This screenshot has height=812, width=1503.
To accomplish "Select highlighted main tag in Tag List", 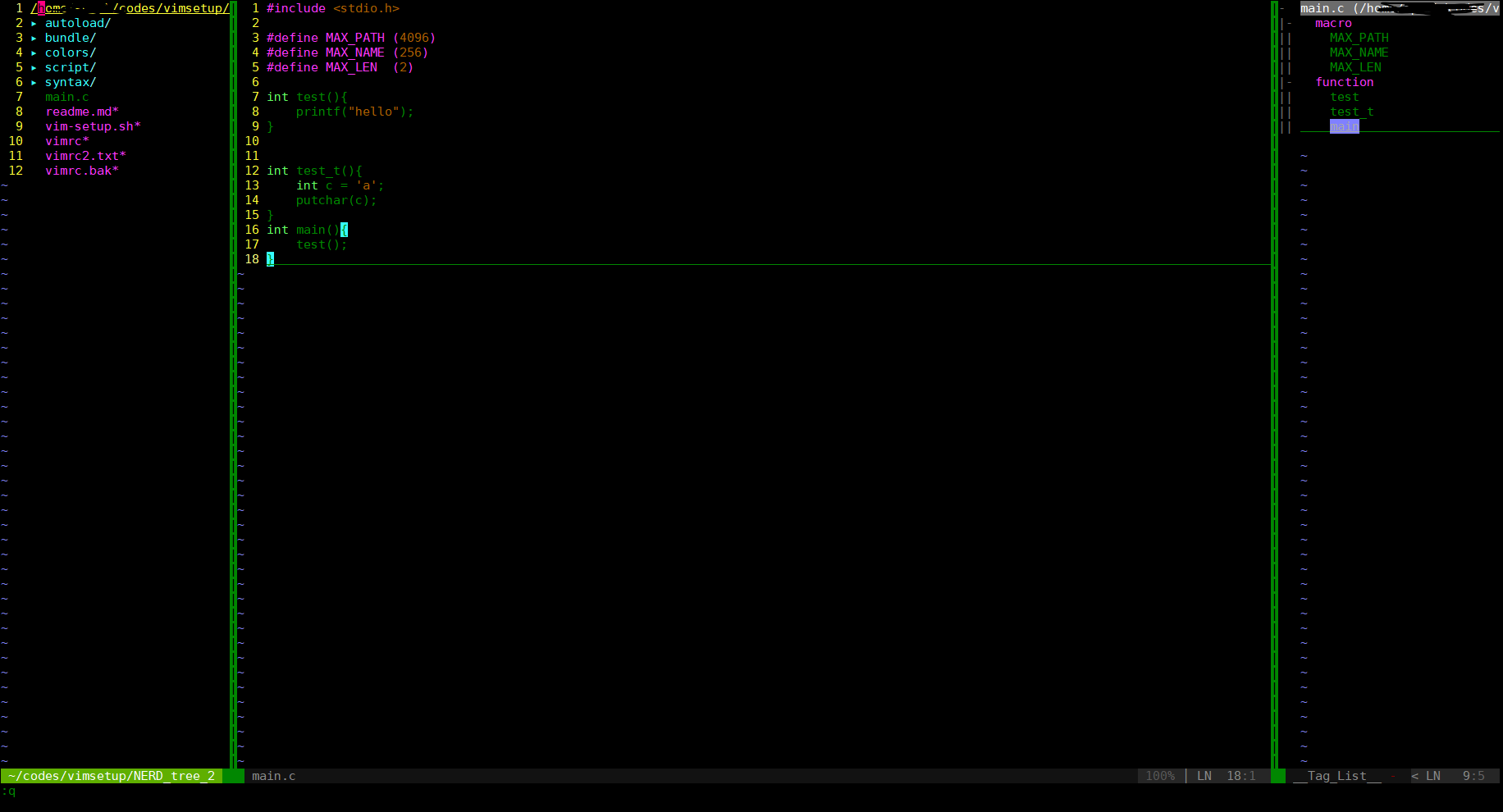I will (x=1344, y=126).
